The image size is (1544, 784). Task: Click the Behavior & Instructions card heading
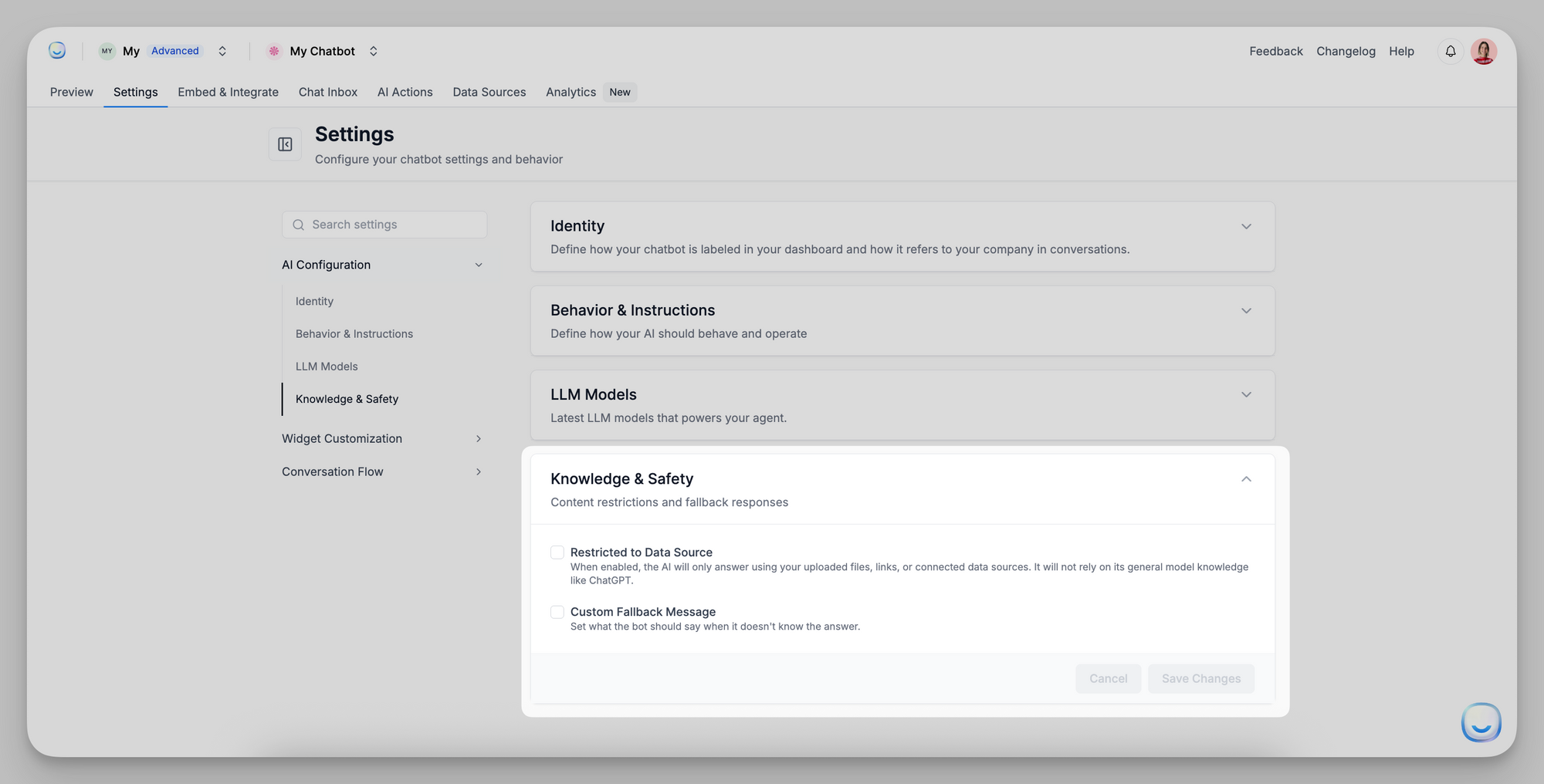point(633,310)
